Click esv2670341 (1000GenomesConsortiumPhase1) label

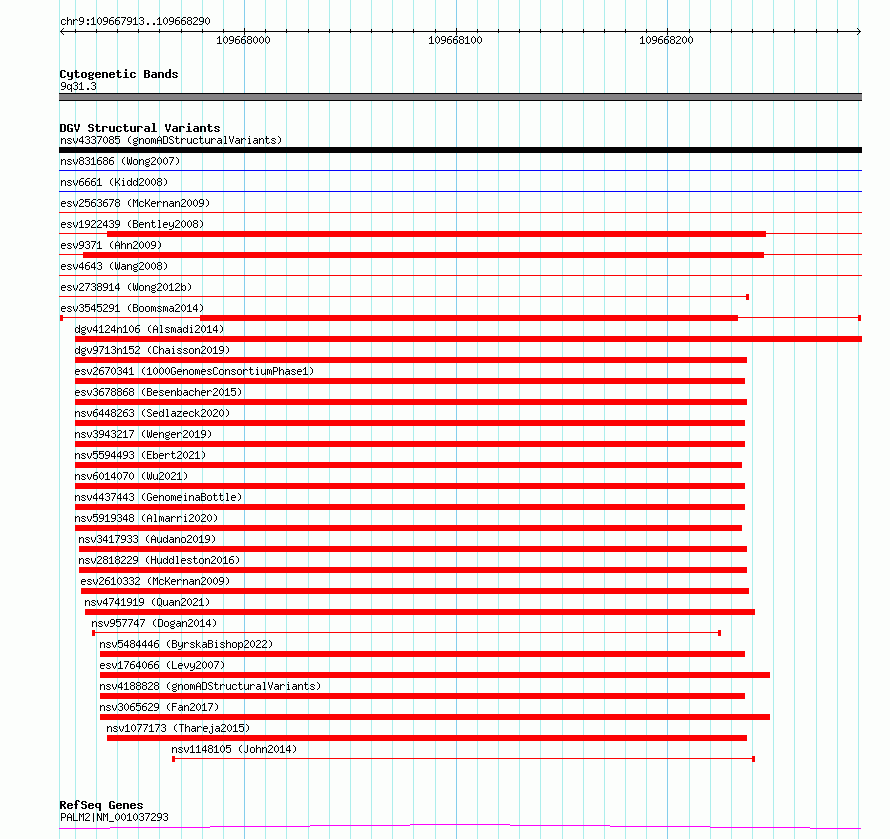pos(194,371)
